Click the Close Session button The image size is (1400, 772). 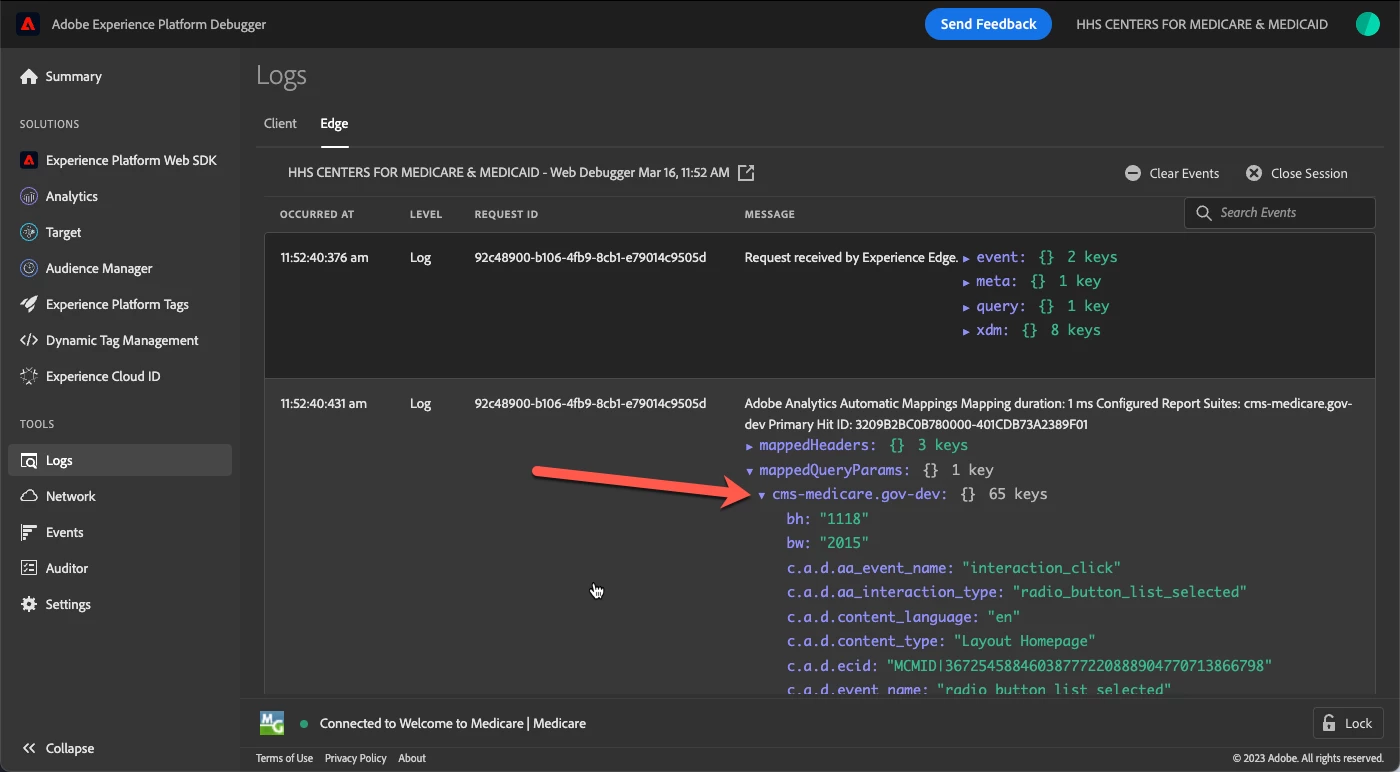pyautogui.click(x=1297, y=173)
